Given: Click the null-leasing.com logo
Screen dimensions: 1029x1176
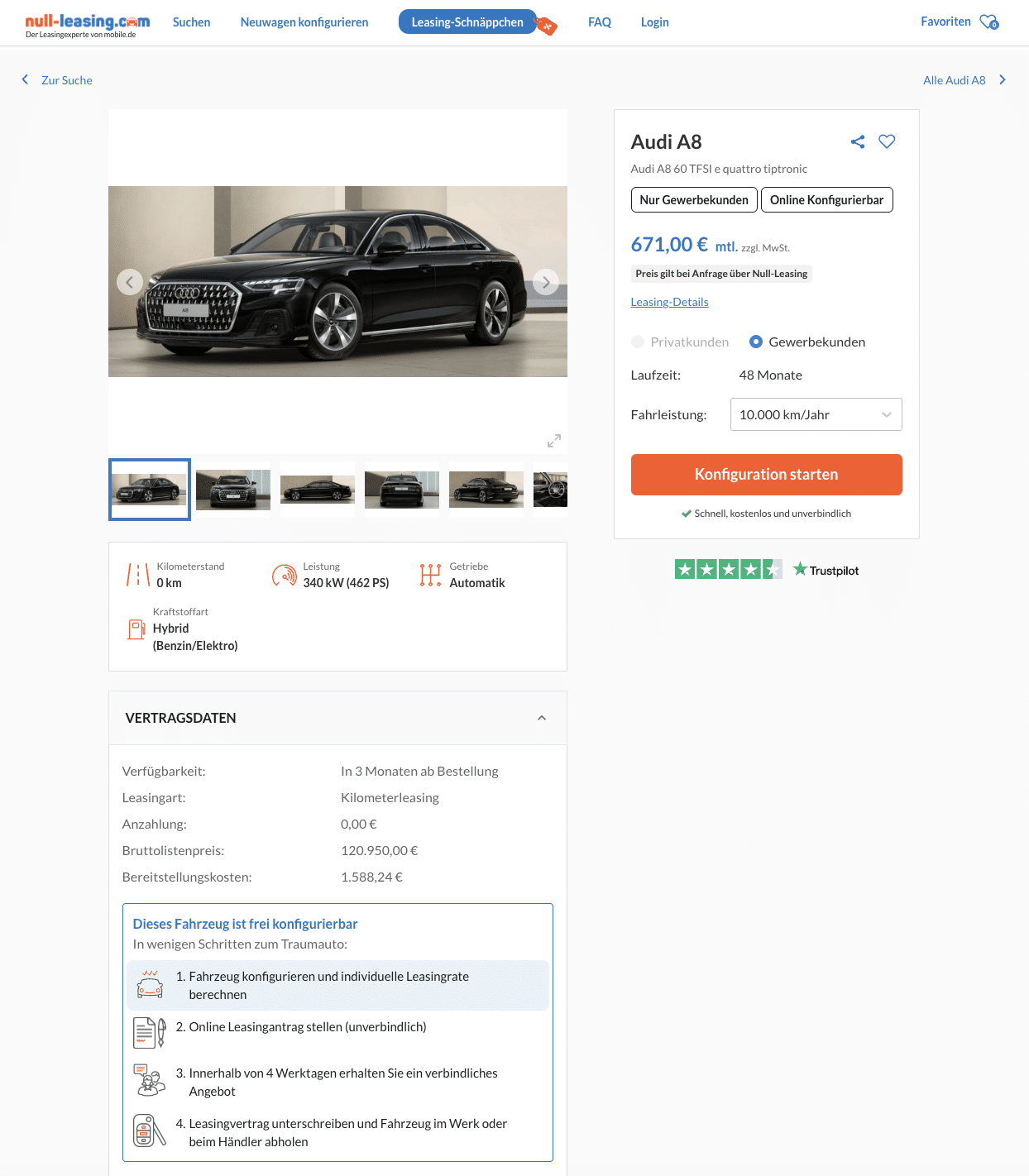Looking at the screenshot, I should (88, 25).
